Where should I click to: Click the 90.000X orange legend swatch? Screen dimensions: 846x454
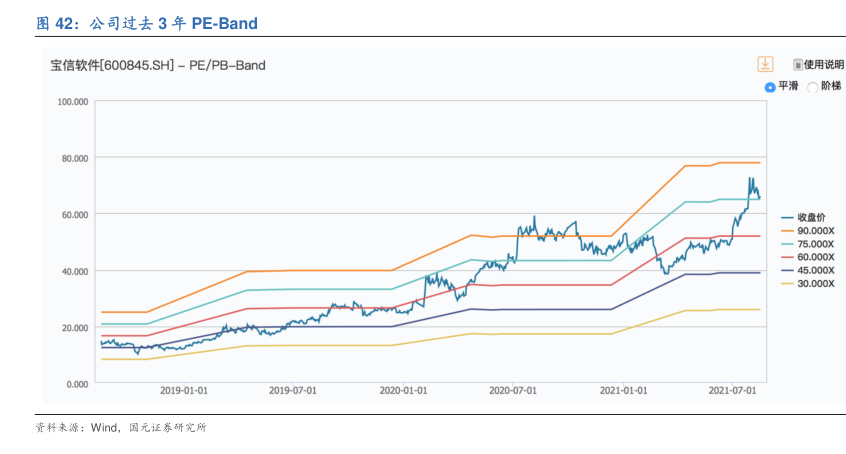788,230
